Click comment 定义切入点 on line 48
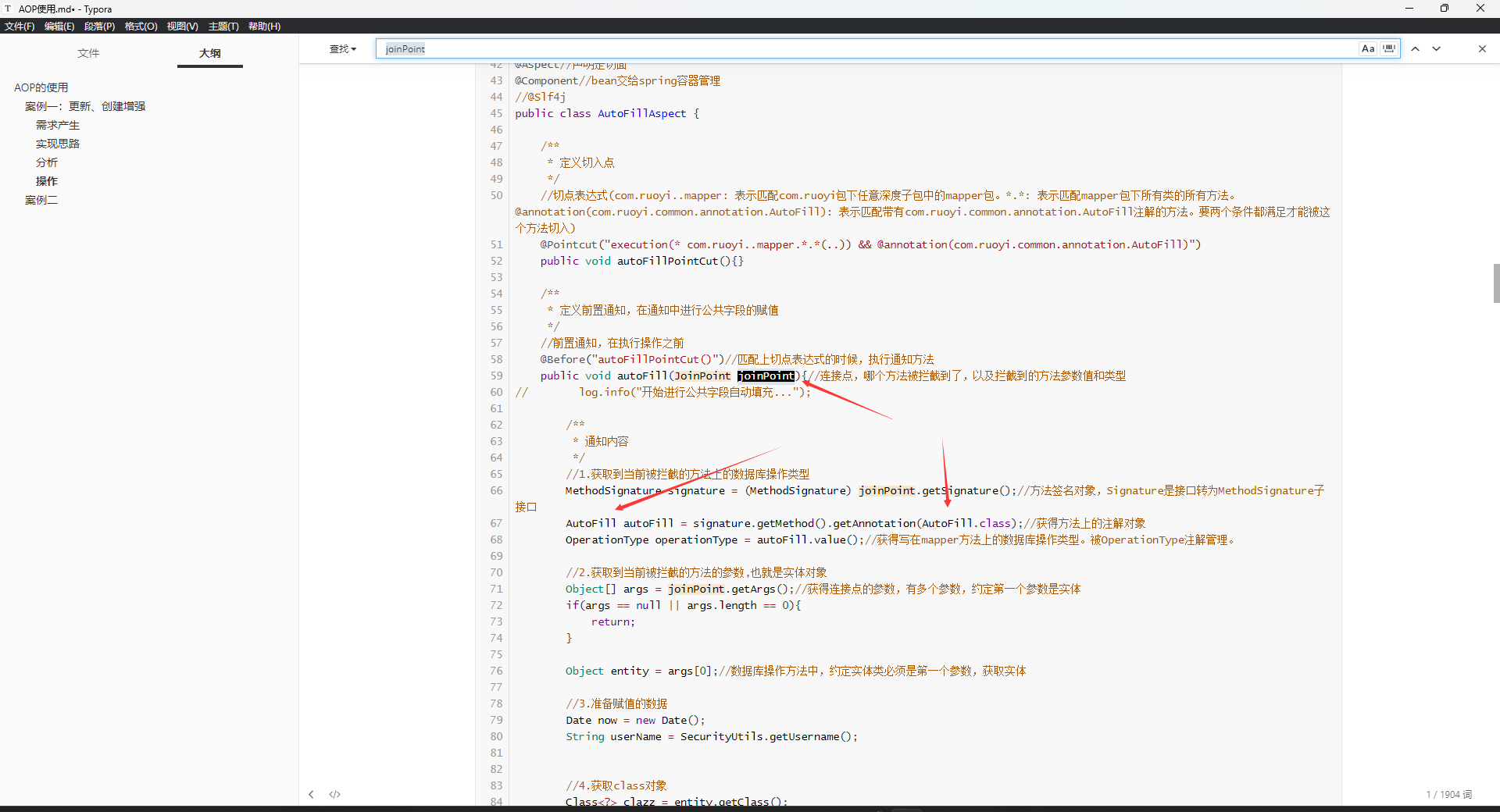 pos(587,162)
